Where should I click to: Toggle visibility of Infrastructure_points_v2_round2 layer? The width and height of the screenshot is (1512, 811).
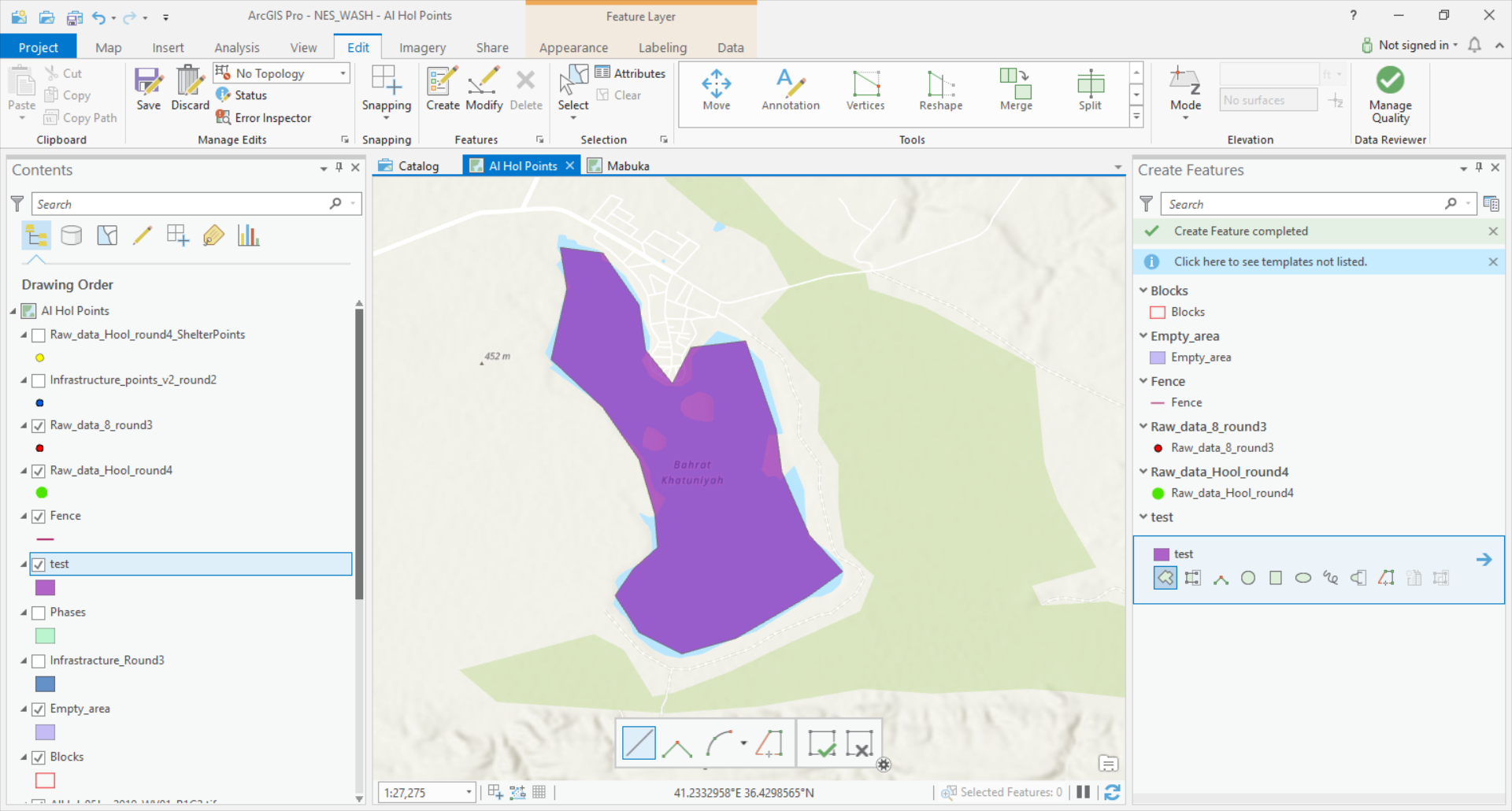(38, 380)
